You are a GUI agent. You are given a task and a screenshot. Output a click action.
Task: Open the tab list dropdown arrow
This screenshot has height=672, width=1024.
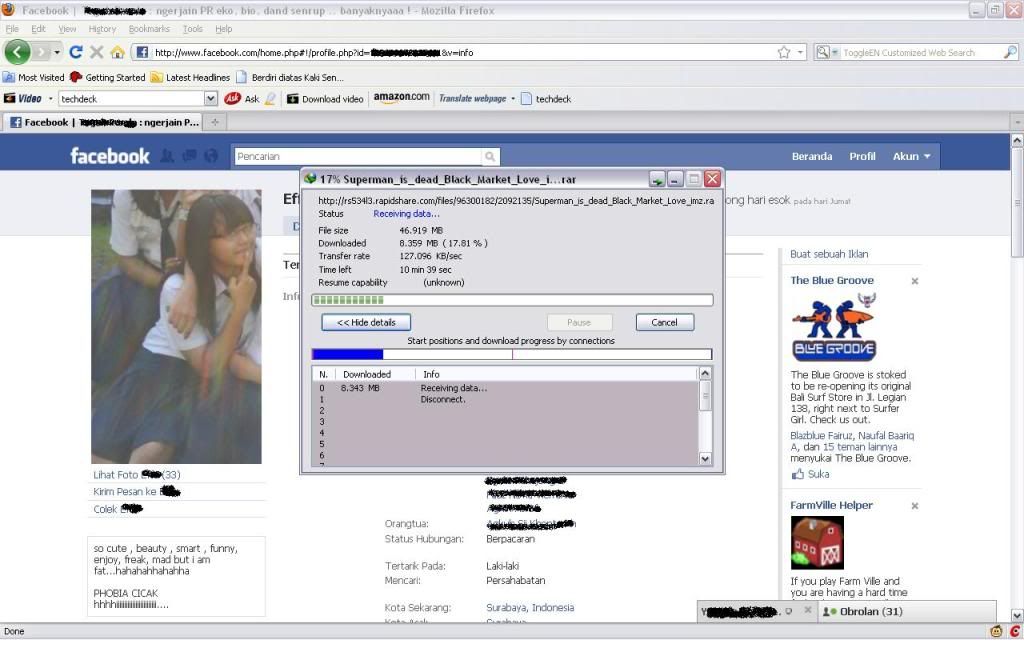click(1017, 122)
